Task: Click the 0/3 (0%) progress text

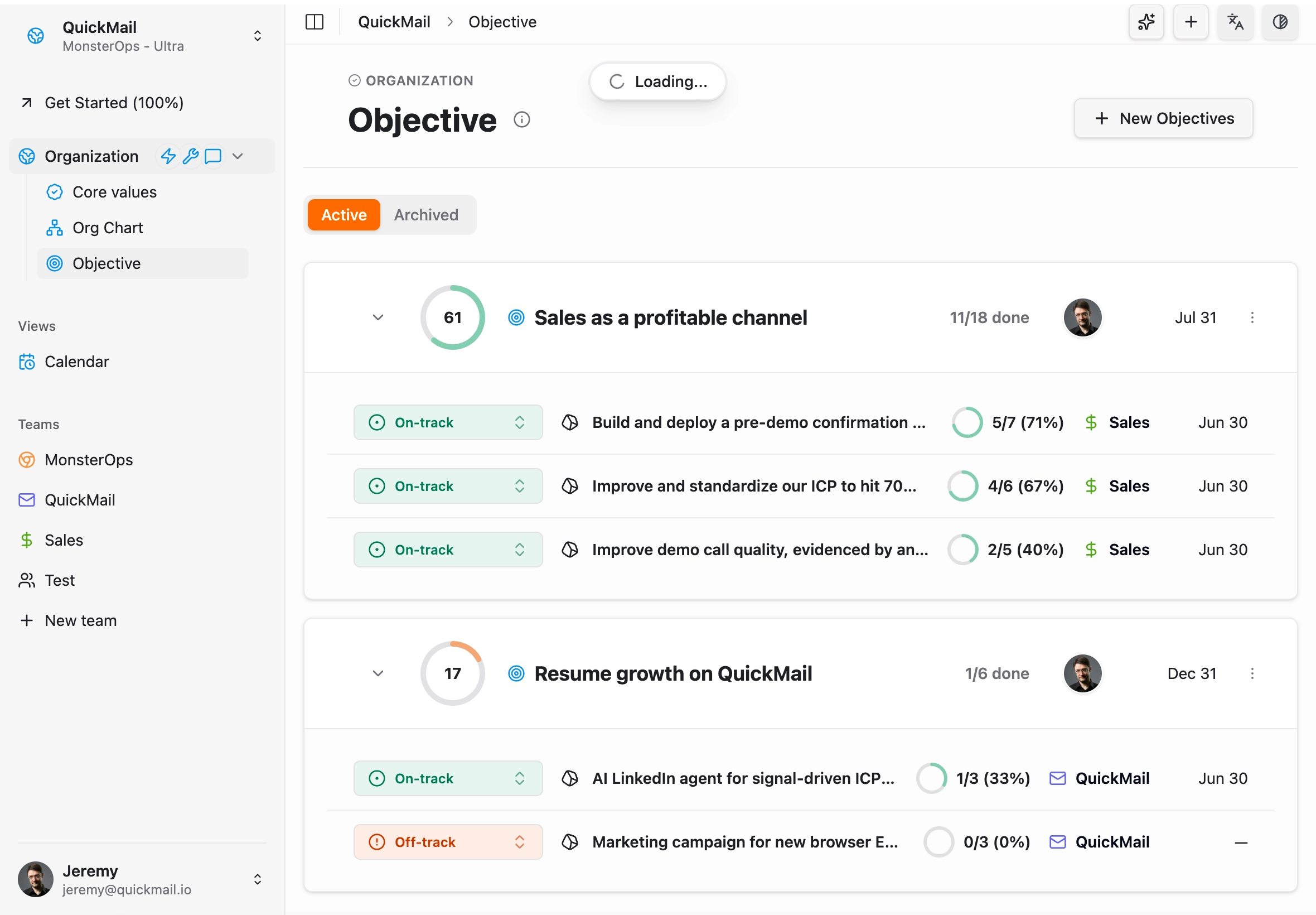Action: [996, 841]
